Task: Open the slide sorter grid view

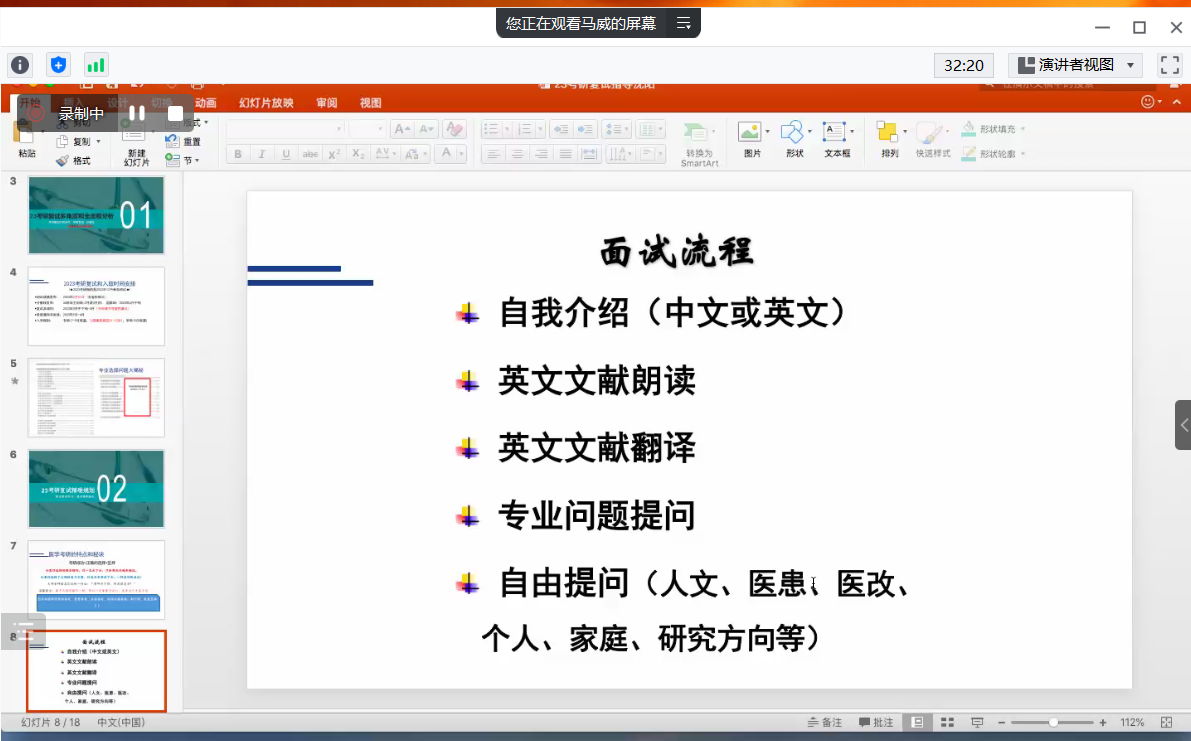Action: (948, 722)
